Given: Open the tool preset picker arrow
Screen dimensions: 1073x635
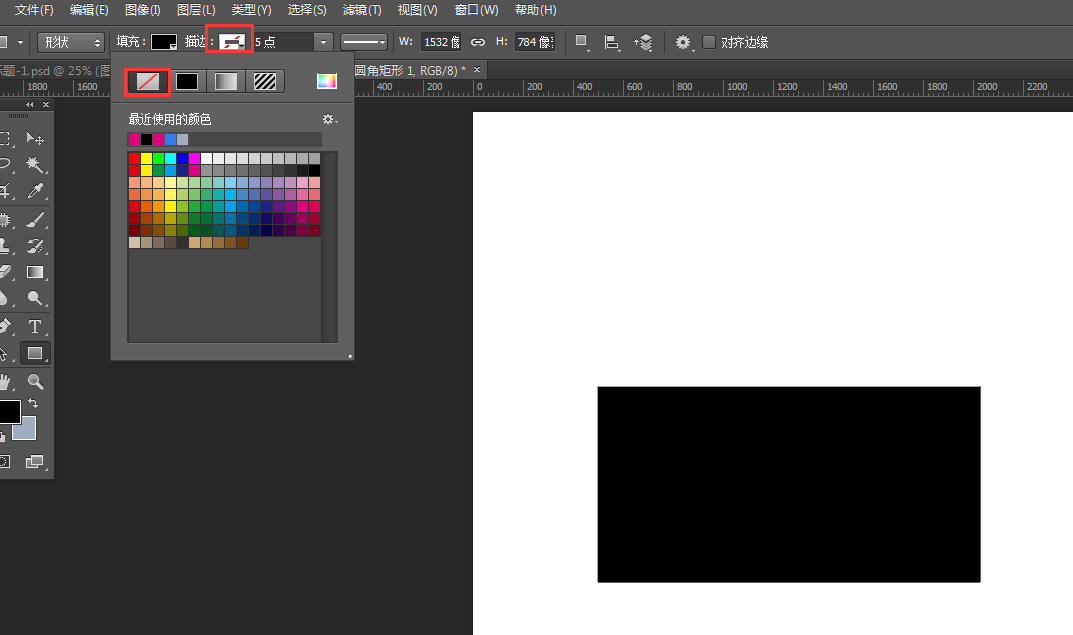Looking at the screenshot, I should tap(21, 42).
